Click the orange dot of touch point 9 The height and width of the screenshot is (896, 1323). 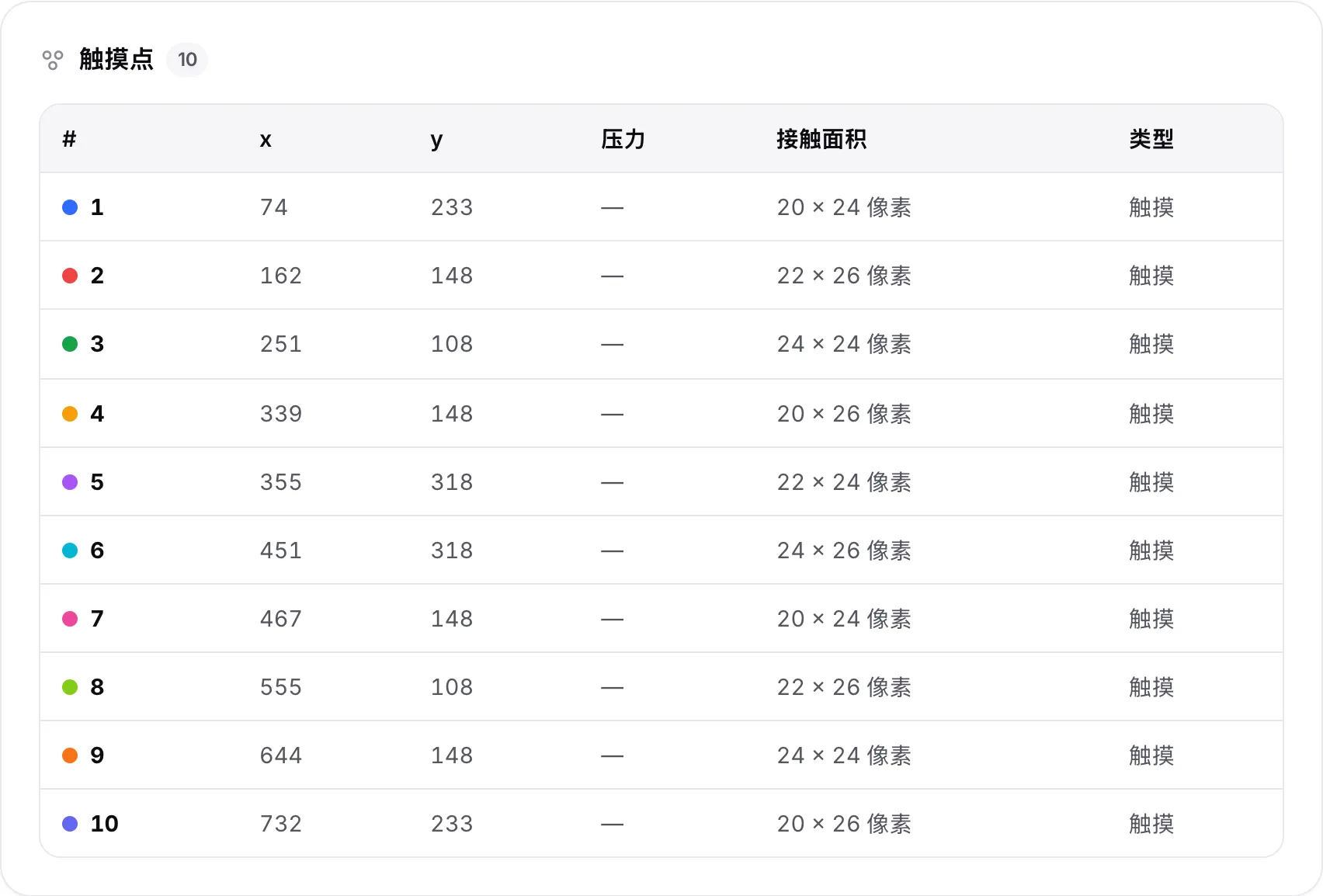[x=70, y=755]
